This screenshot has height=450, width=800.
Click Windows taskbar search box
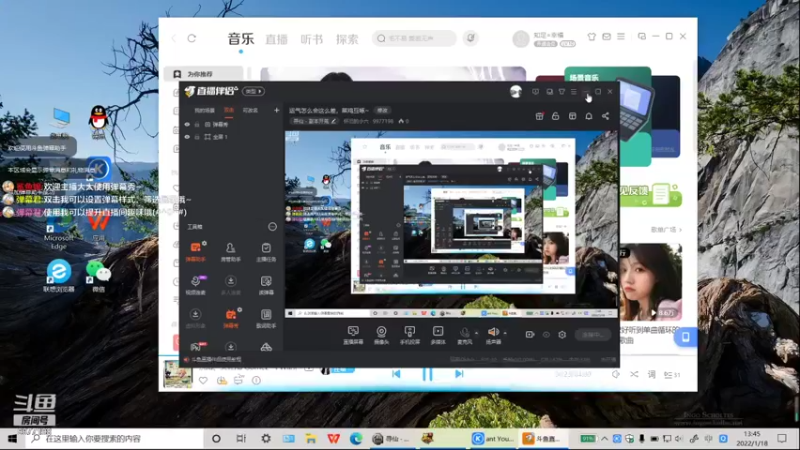[112, 439]
